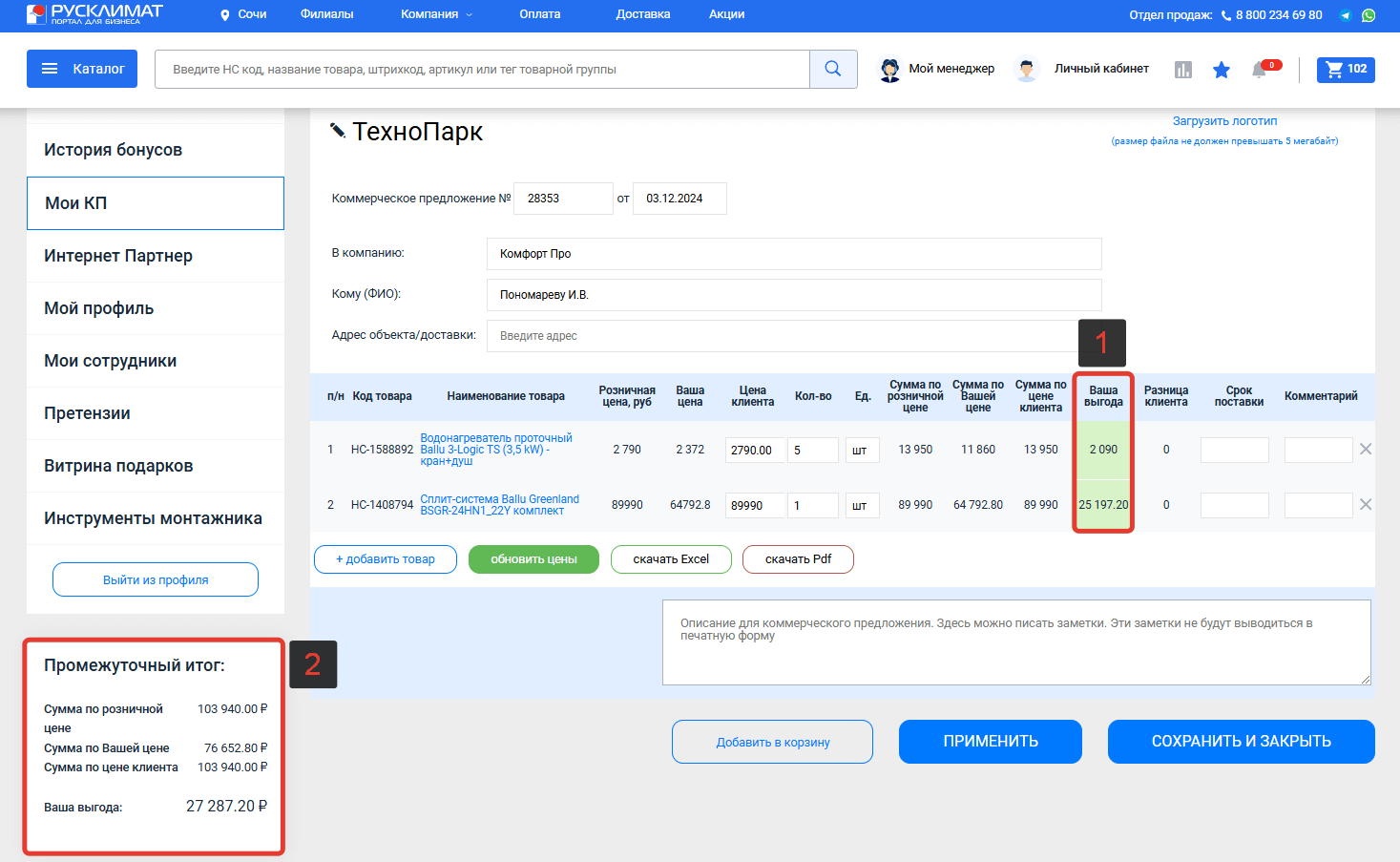Click the product code HC-1408794
Viewport: 1400px width, 862px height.
pyautogui.click(x=383, y=505)
